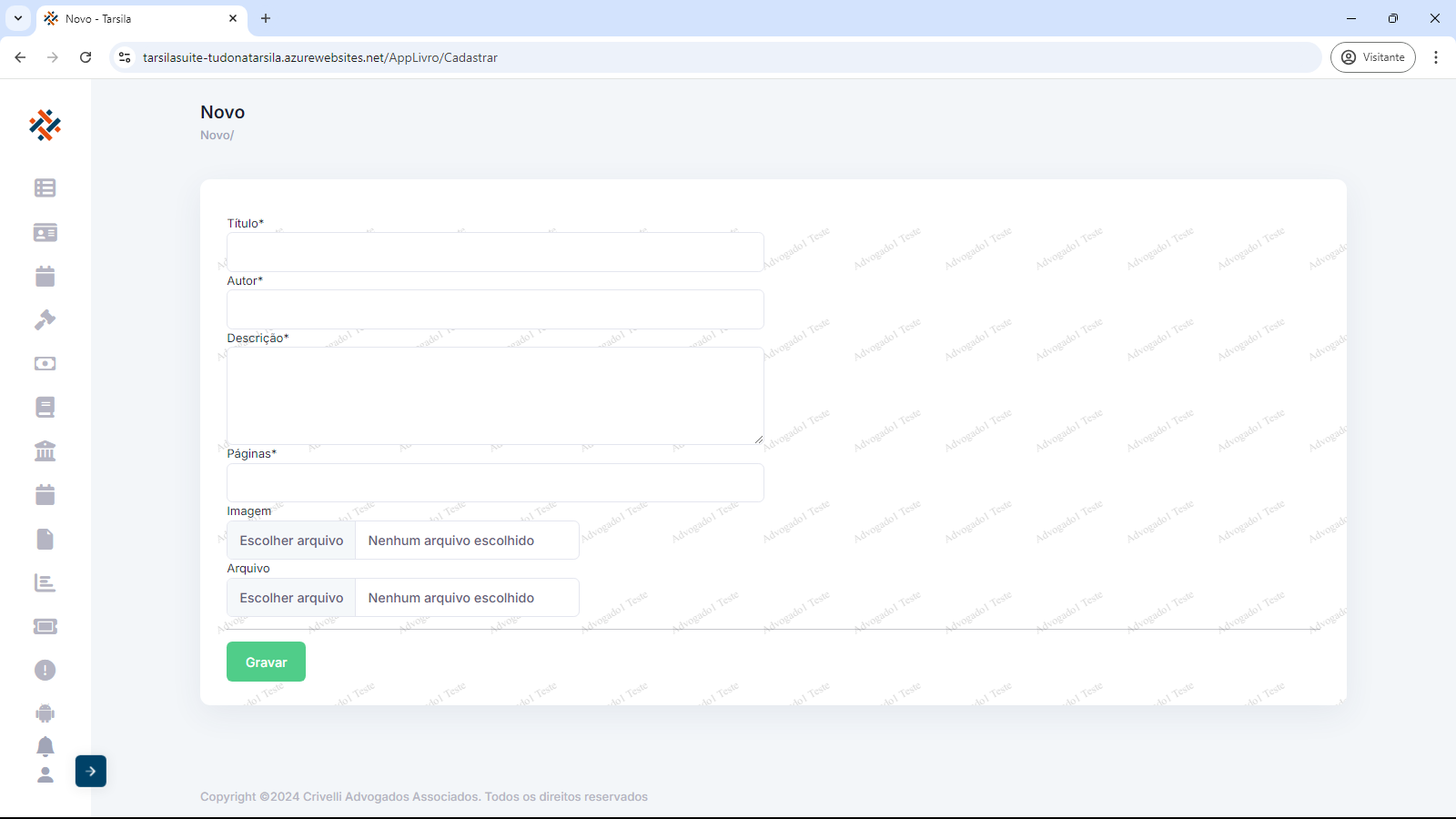
Task: Select the book icon in the sidebar
Action: point(45,407)
